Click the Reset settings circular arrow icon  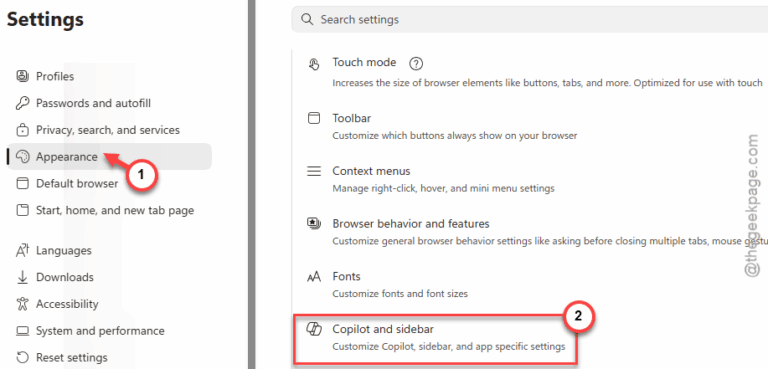click(23, 357)
